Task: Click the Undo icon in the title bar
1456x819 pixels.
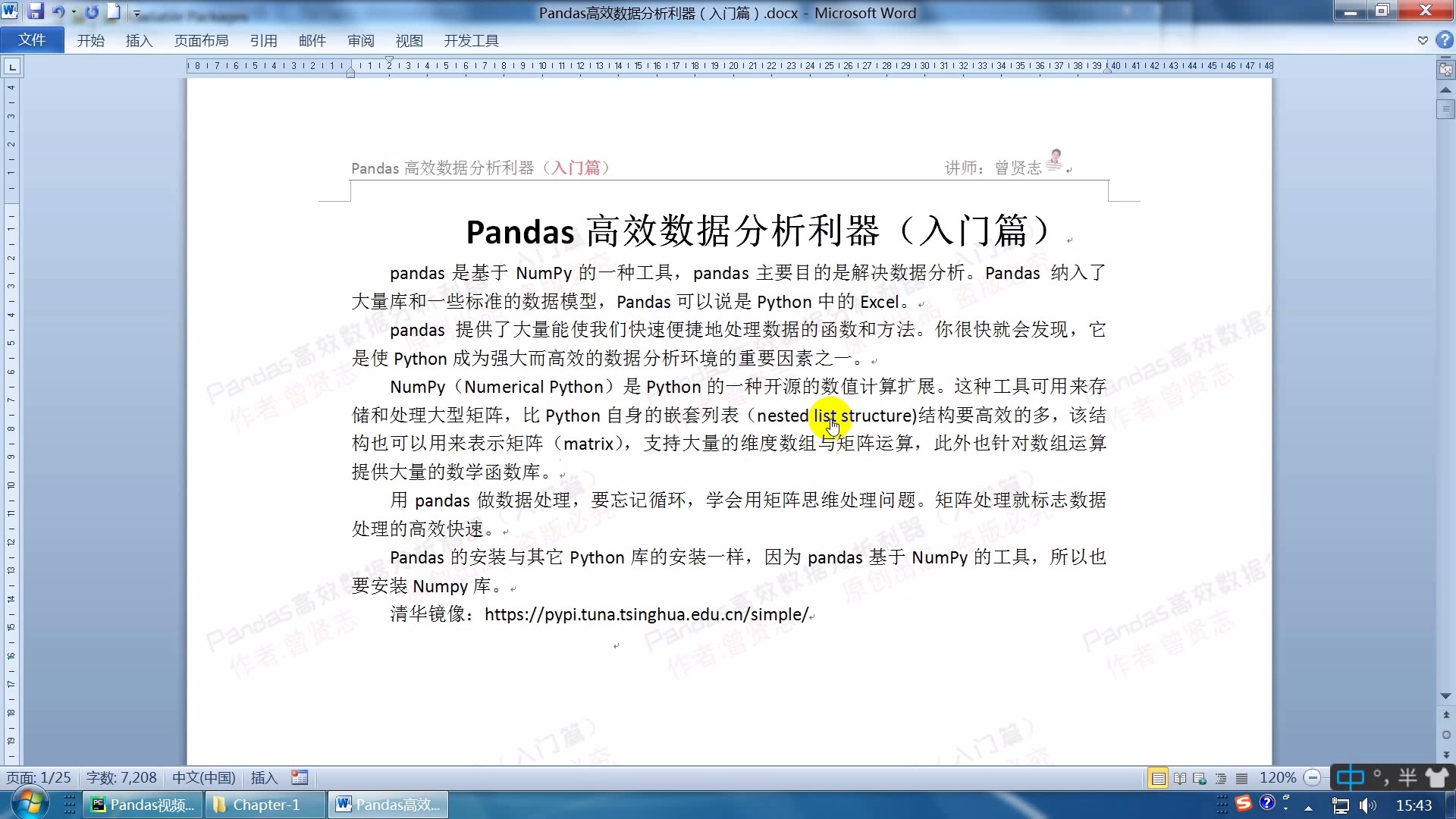Action: click(58, 12)
